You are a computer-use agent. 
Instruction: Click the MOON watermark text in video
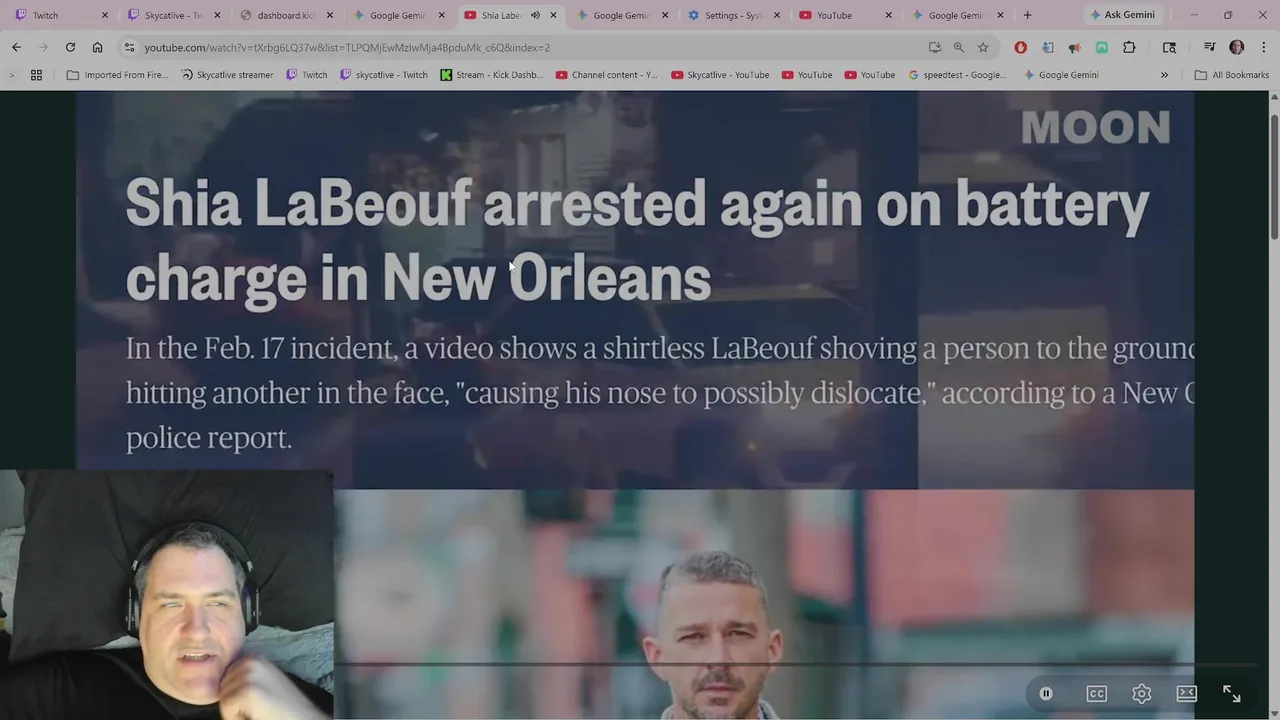(1095, 127)
